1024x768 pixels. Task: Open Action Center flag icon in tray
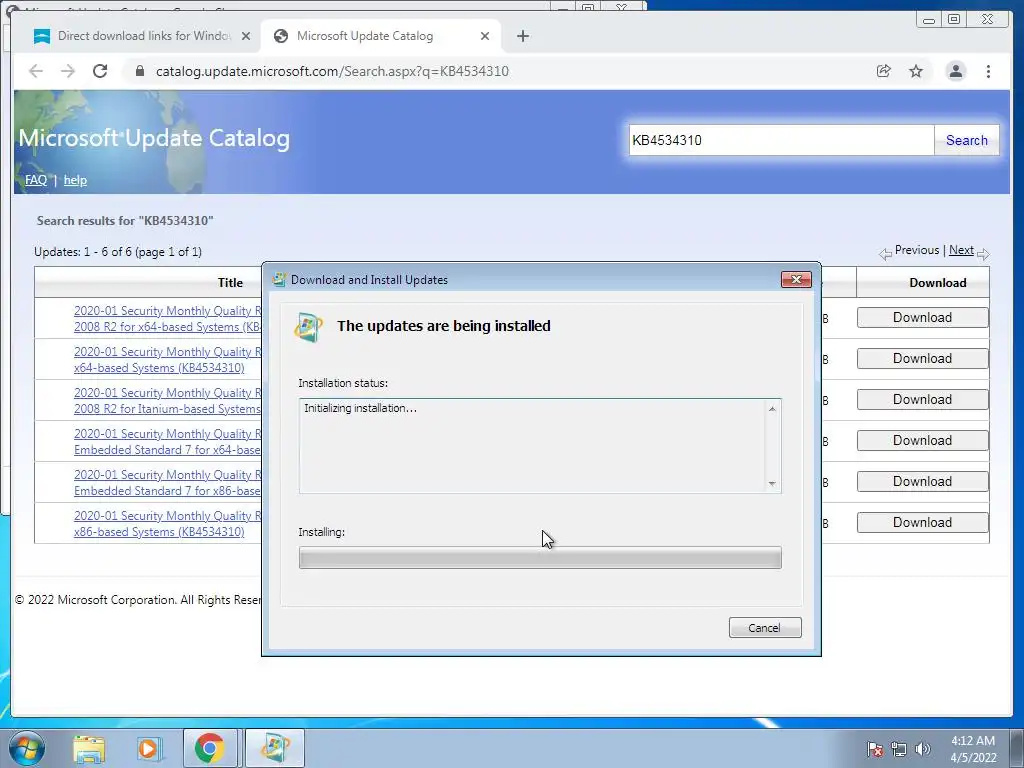pos(875,749)
